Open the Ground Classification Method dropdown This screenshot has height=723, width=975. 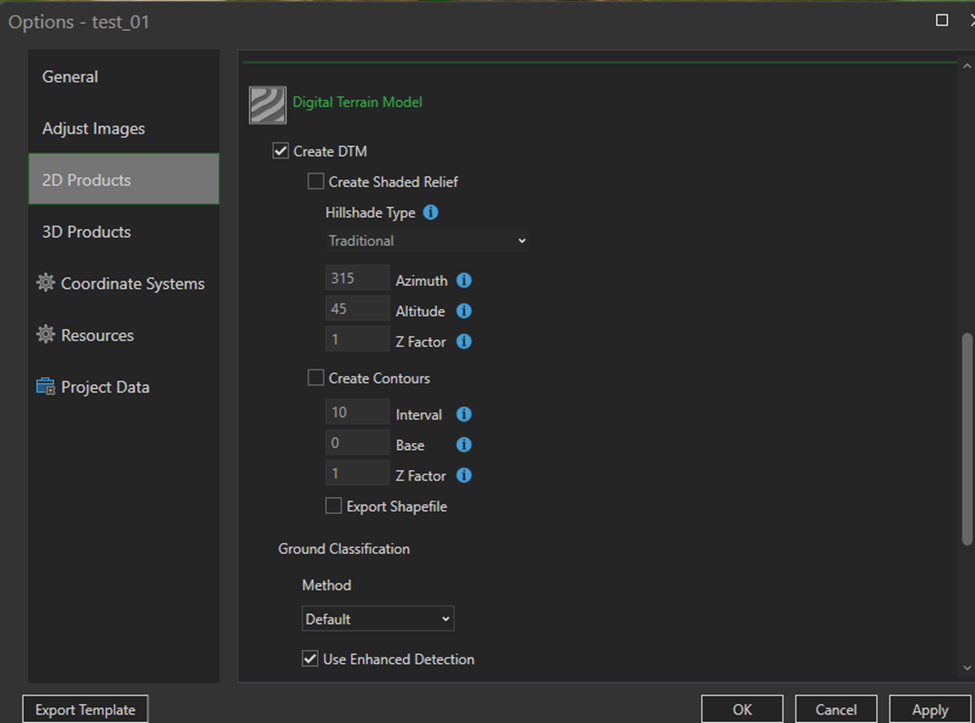pos(378,619)
